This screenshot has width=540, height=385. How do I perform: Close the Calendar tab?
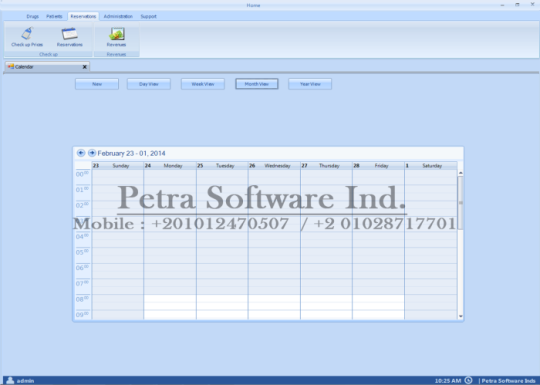[x=85, y=67]
